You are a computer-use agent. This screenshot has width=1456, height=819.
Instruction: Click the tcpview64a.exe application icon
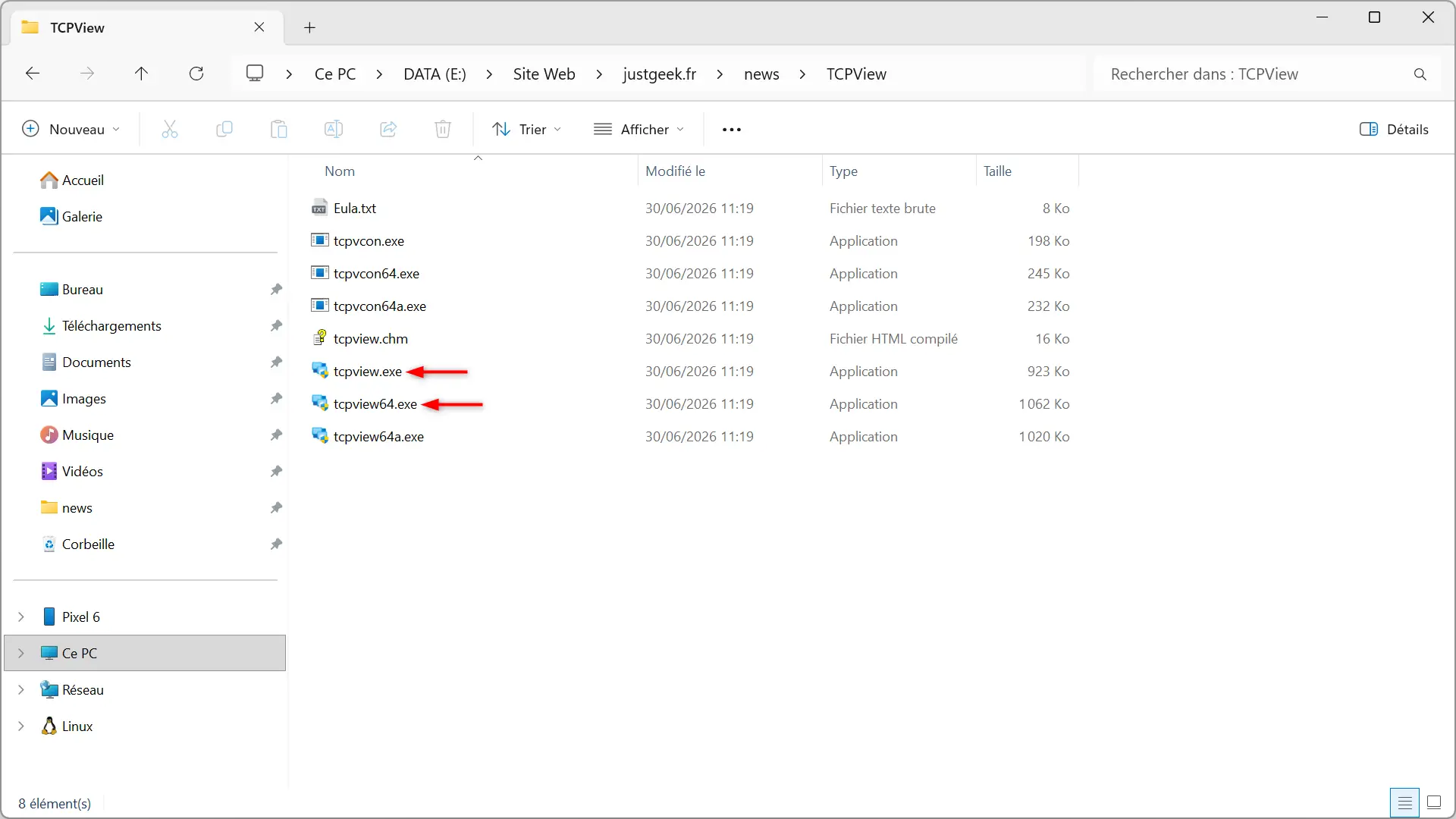pos(320,436)
